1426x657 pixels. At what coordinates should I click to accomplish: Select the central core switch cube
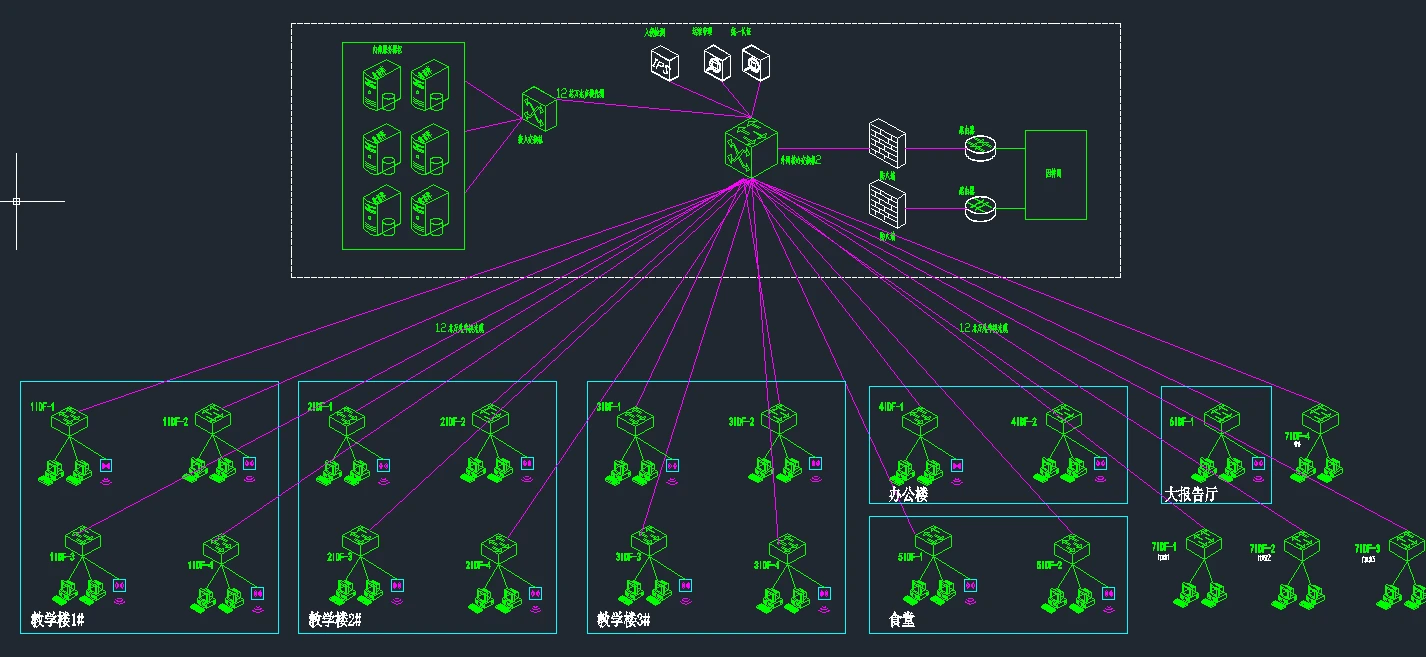coord(751,148)
